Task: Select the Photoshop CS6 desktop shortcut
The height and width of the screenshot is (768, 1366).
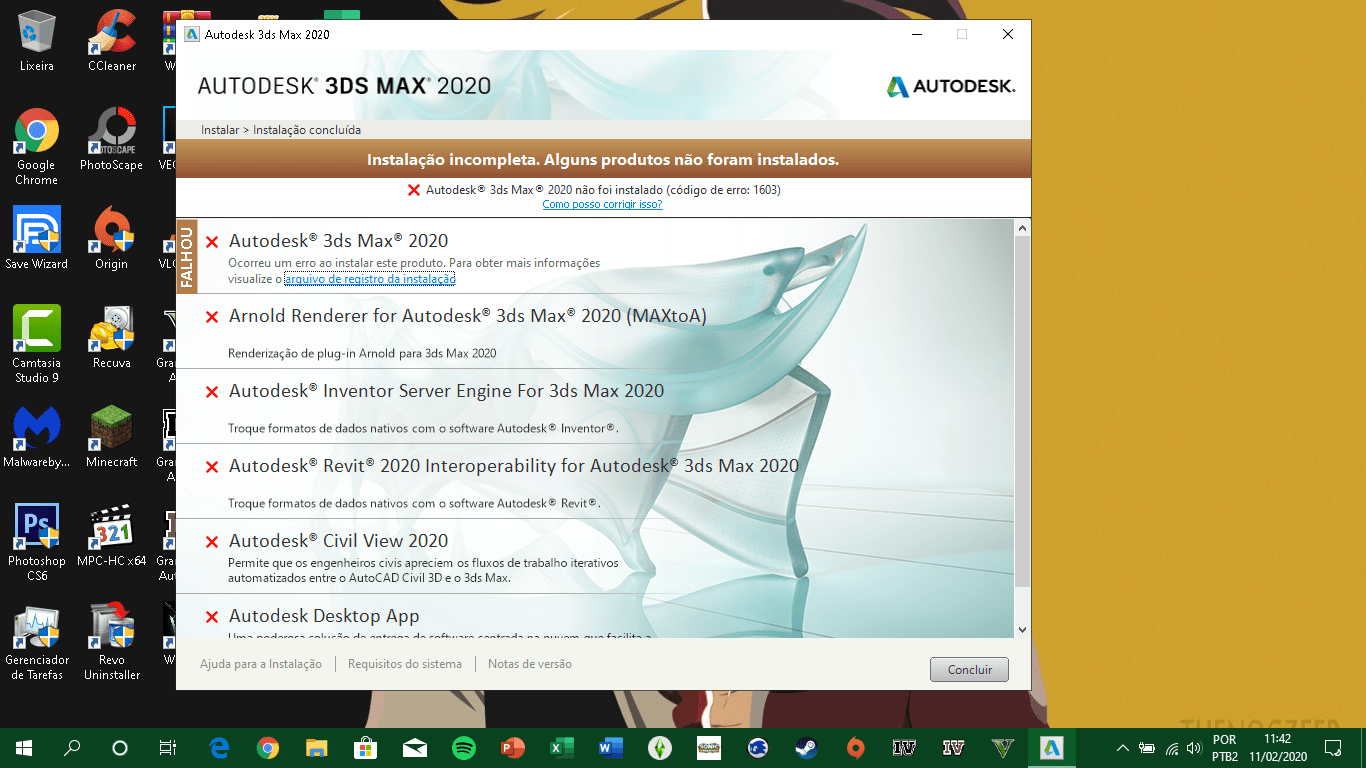Action: pos(37,543)
